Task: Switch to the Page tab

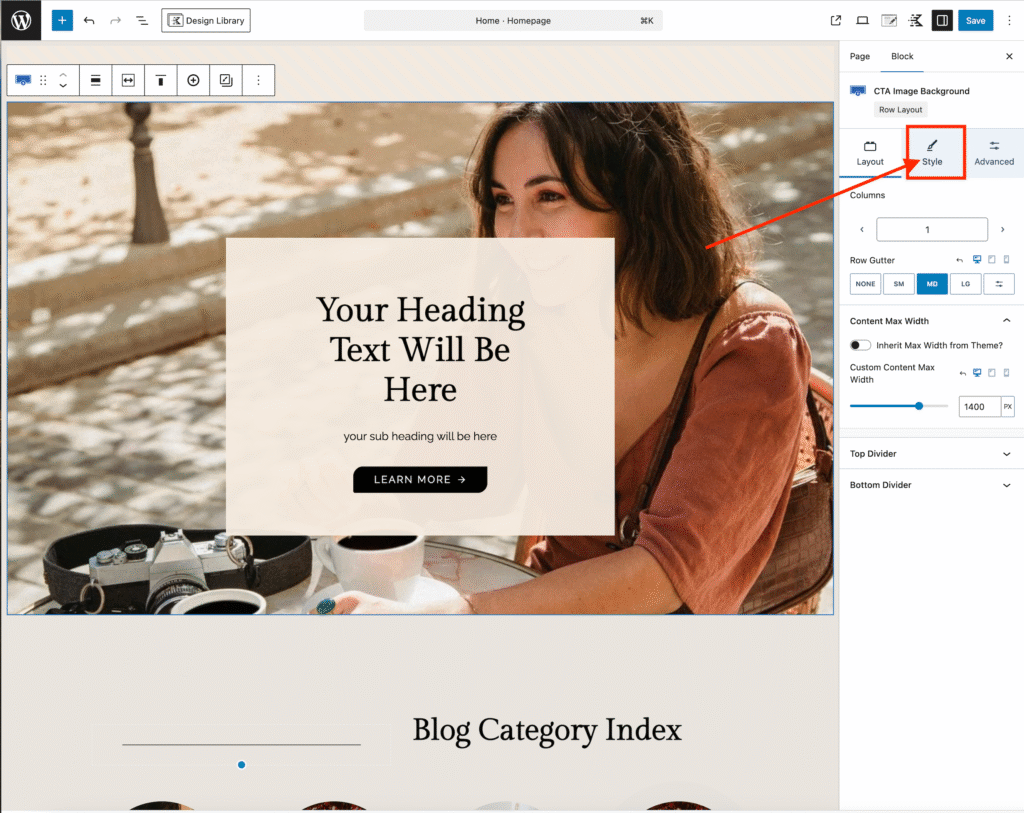Action: pos(860,56)
